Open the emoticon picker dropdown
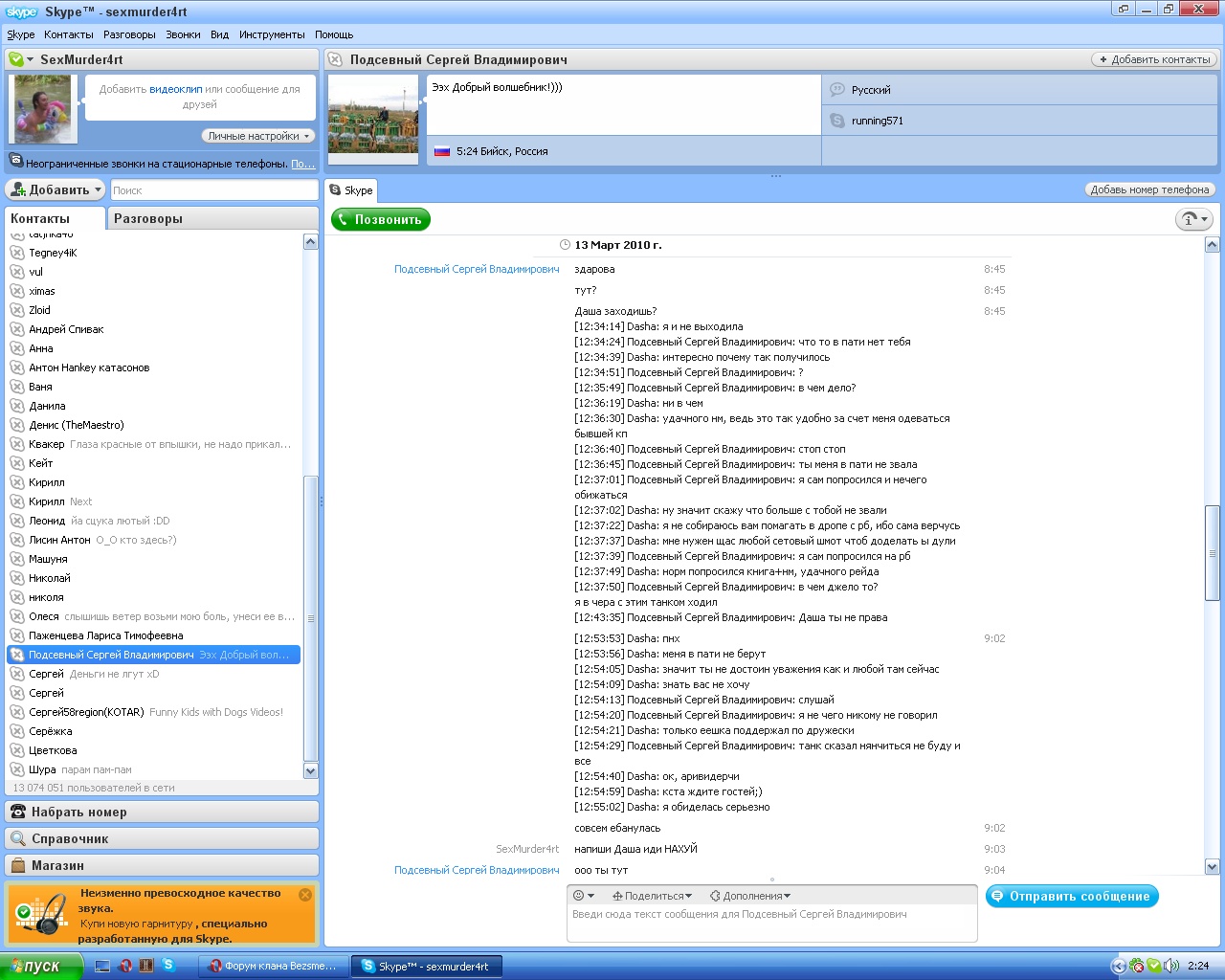Image resolution: width=1225 pixels, height=980 pixels. [x=584, y=896]
